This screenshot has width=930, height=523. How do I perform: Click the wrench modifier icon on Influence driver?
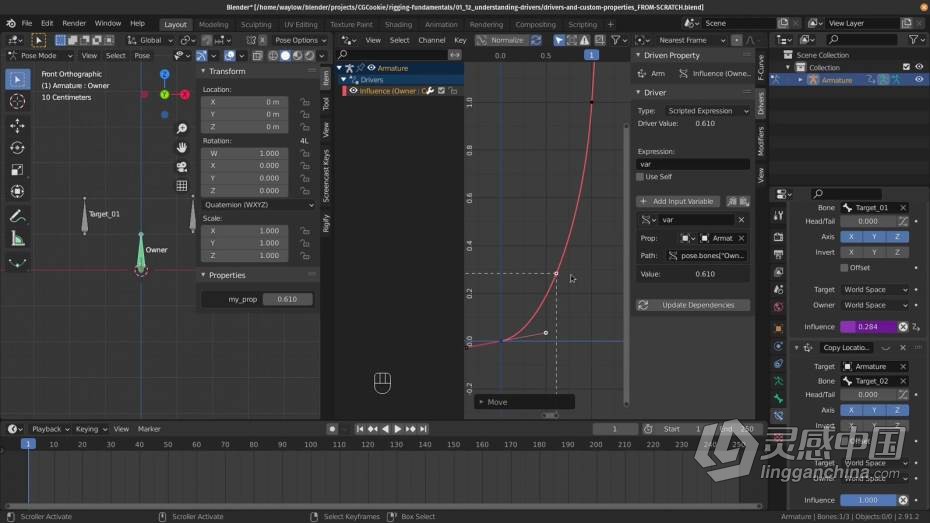(430, 91)
